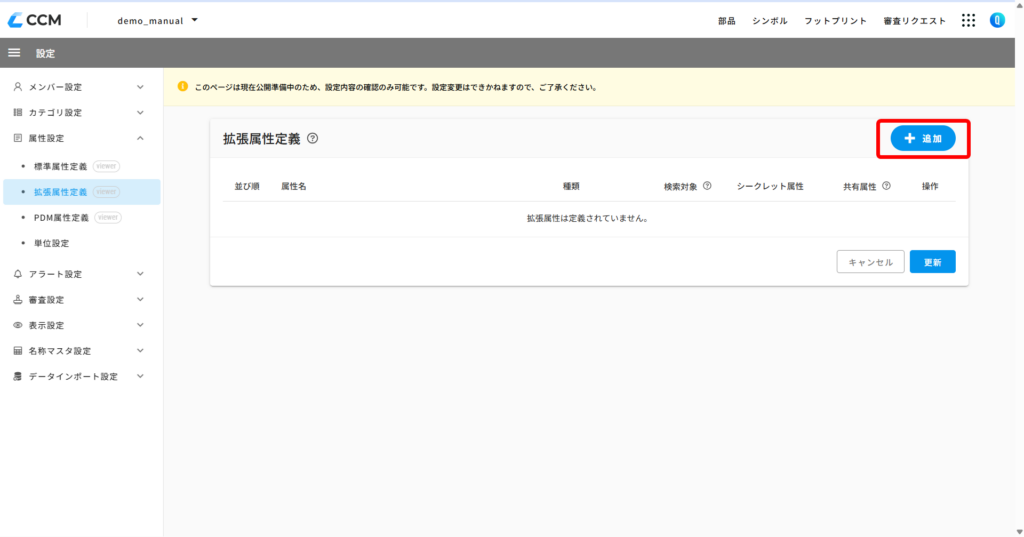Screen dimensions: 1024x537
Task: Expand カテゴリ設定 section chevron
Action: coord(140,112)
